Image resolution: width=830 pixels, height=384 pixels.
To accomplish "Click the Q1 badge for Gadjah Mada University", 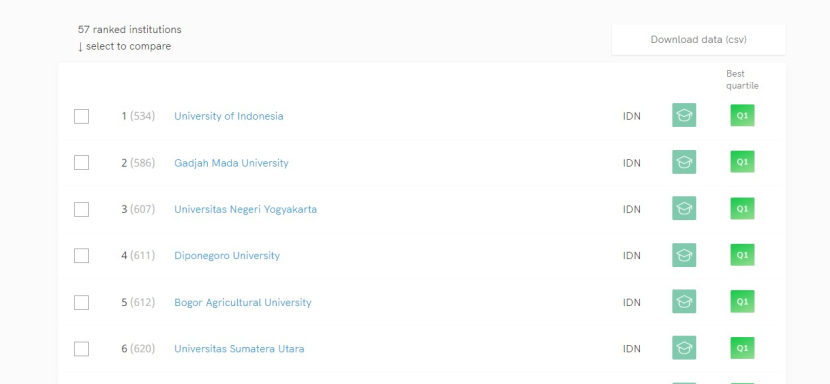I will (742, 162).
